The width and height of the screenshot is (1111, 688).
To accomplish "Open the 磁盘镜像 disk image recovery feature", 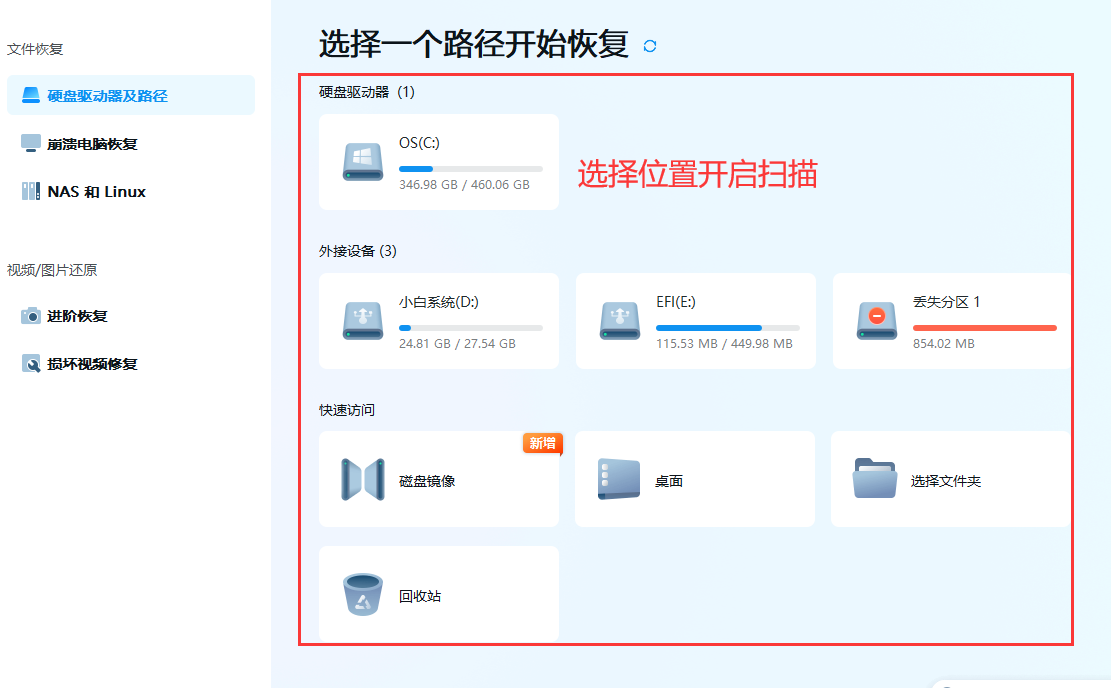I will click(x=438, y=478).
